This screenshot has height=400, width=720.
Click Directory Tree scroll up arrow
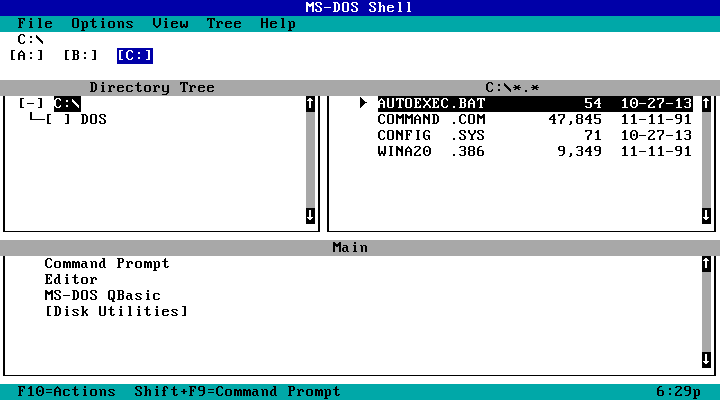pyautogui.click(x=310, y=103)
